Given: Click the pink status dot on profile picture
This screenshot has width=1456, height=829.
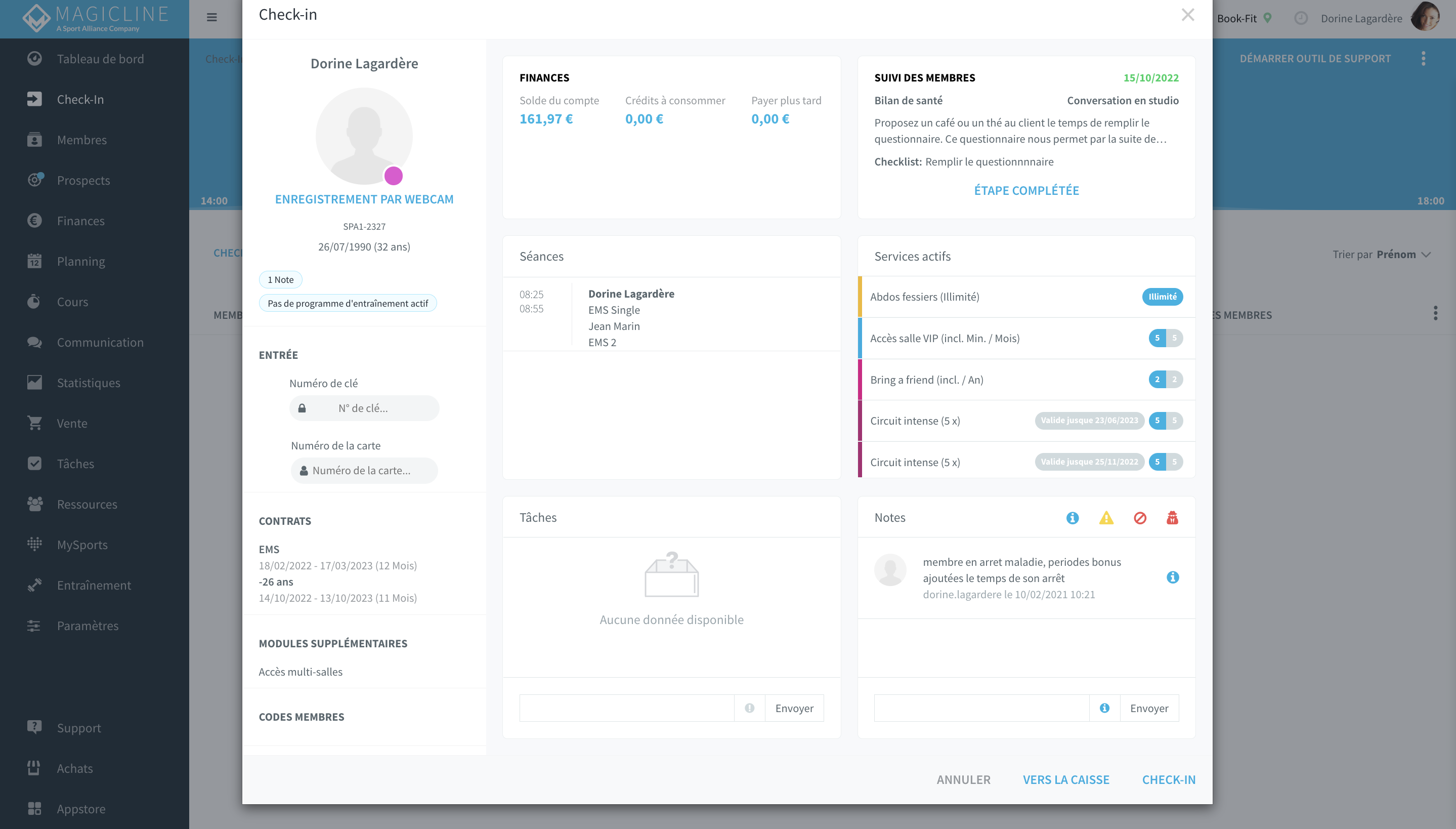Looking at the screenshot, I should [x=393, y=176].
